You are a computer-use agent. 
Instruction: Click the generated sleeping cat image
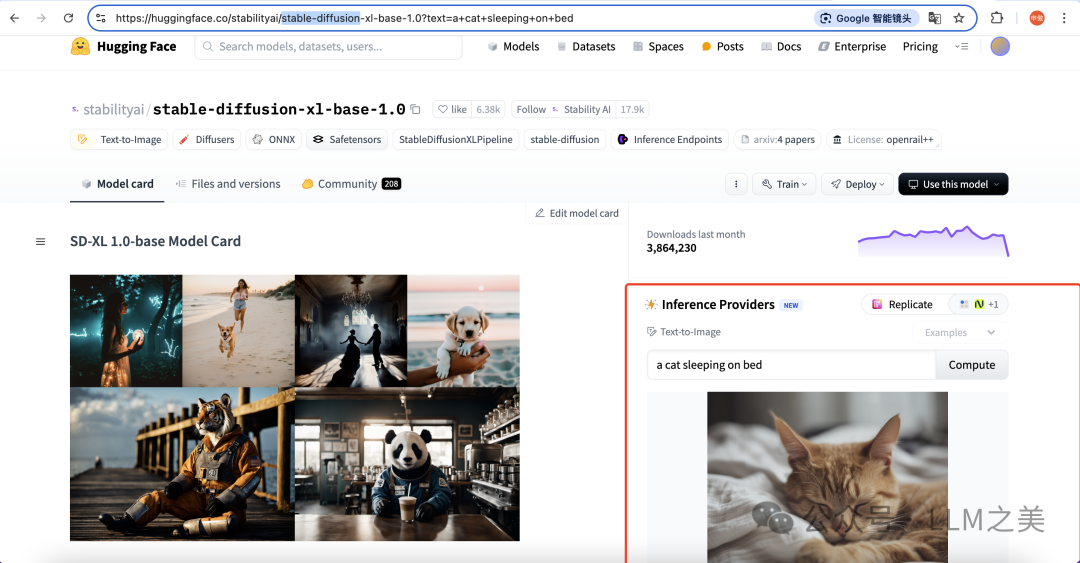click(827, 477)
